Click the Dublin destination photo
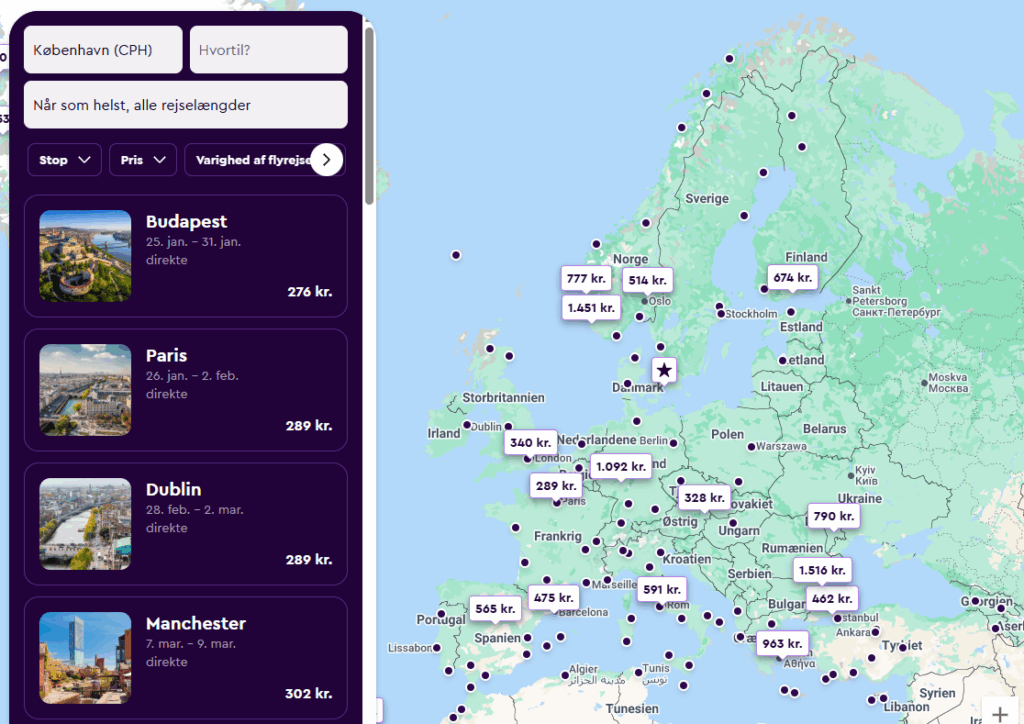Screen dimensions: 1024x724 click(x=85, y=524)
